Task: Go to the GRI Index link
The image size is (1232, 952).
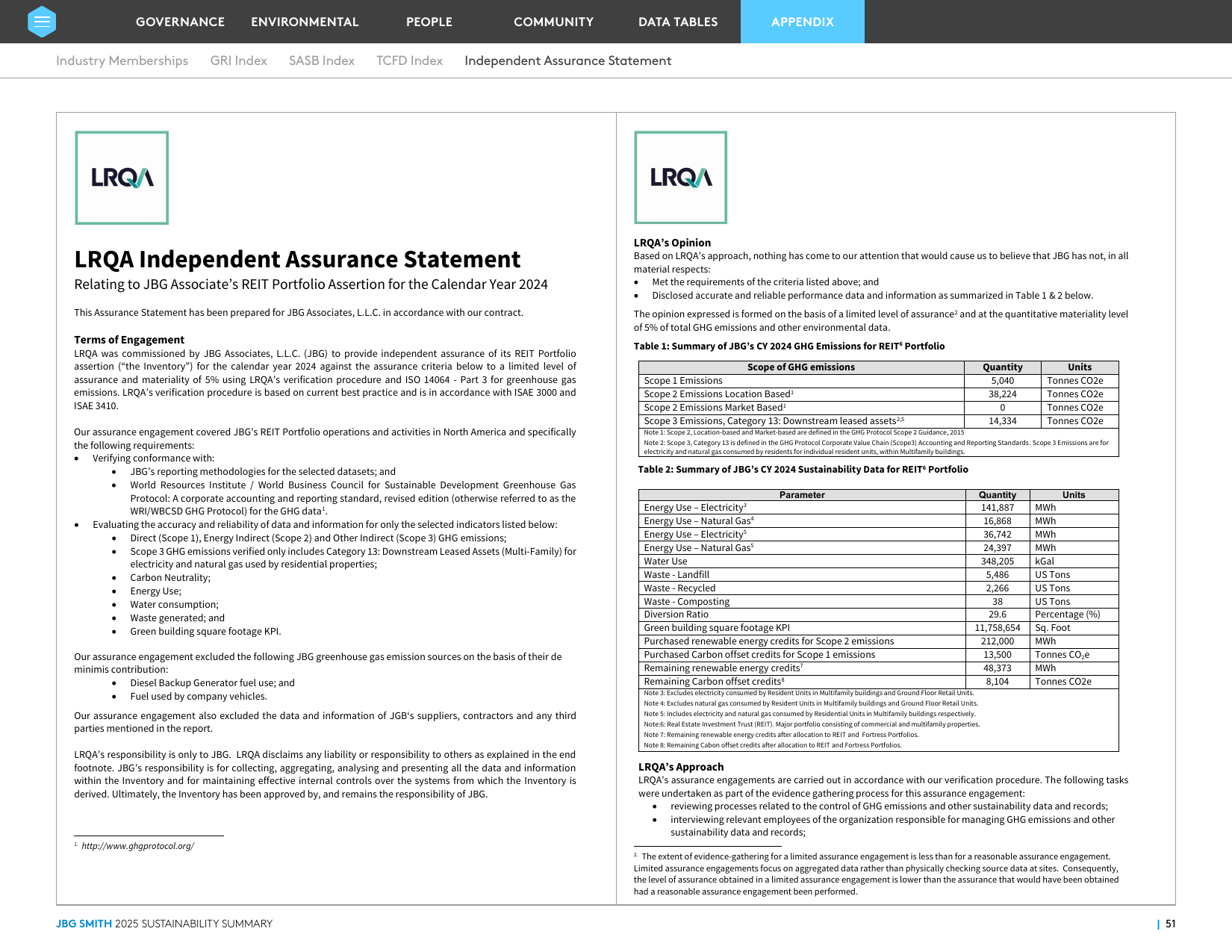Action: (x=238, y=60)
